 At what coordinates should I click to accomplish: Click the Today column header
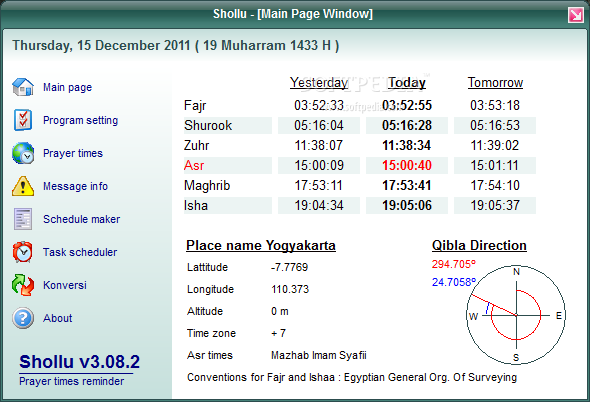click(x=407, y=83)
